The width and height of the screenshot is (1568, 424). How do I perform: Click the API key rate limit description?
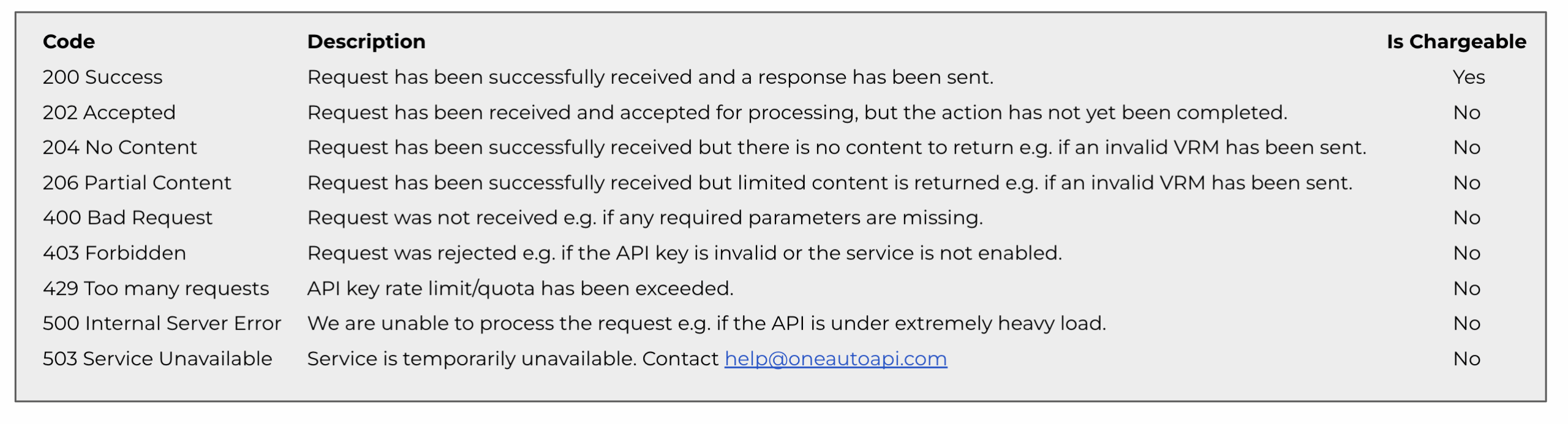tap(520, 288)
